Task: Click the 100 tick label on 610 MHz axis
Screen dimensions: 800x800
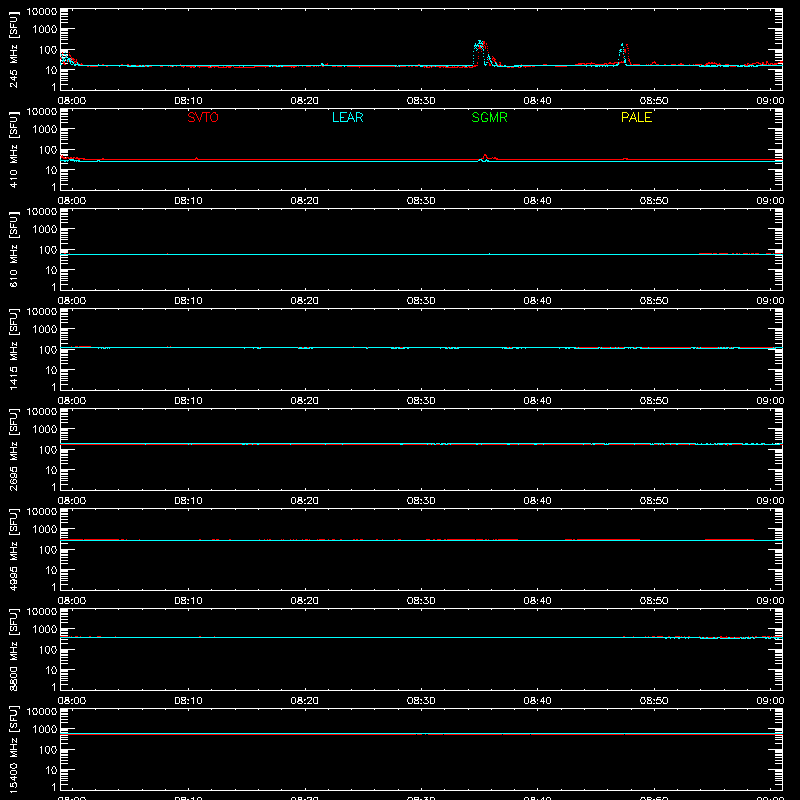Action: (x=48, y=250)
